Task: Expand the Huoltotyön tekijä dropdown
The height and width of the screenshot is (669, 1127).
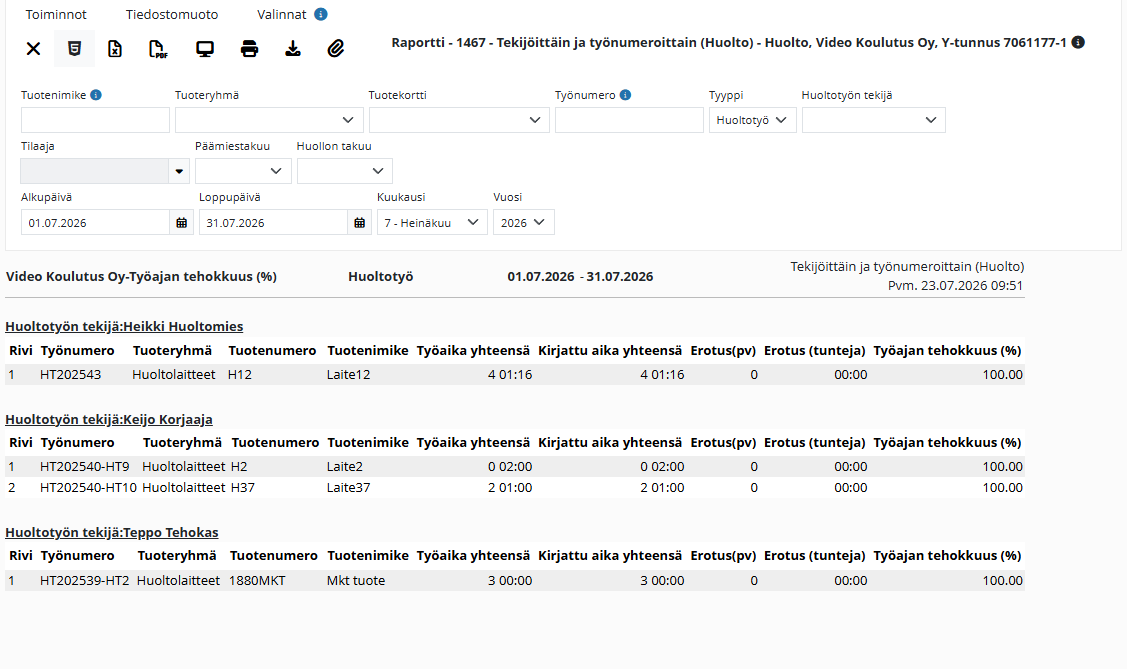Action: pyautogui.click(x=873, y=120)
